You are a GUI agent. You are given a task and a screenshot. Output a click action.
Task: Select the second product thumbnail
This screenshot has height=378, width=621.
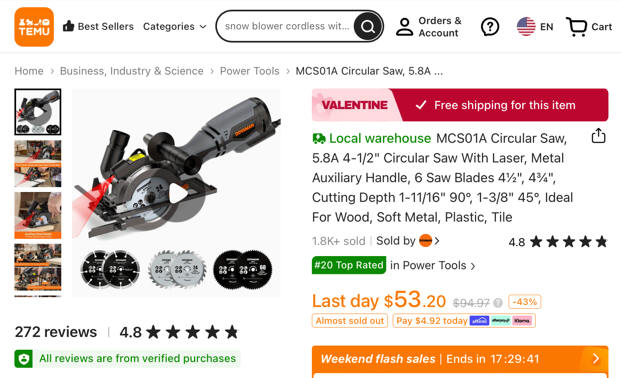(x=38, y=163)
